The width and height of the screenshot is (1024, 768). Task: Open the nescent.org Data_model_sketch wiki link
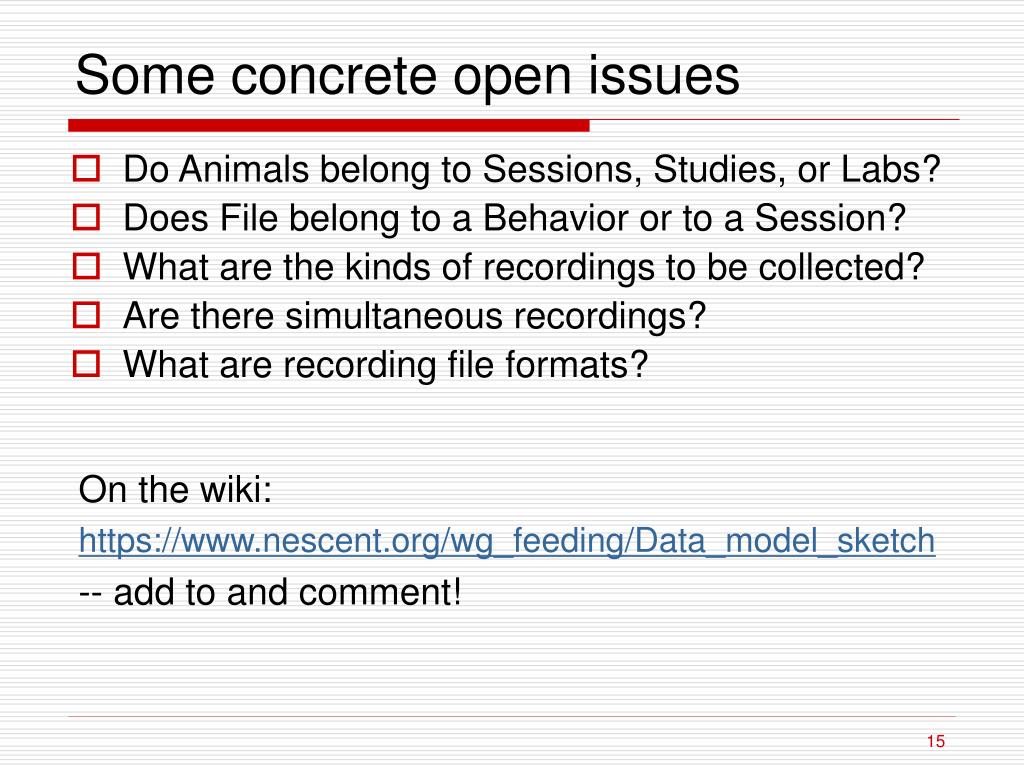[x=507, y=541]
